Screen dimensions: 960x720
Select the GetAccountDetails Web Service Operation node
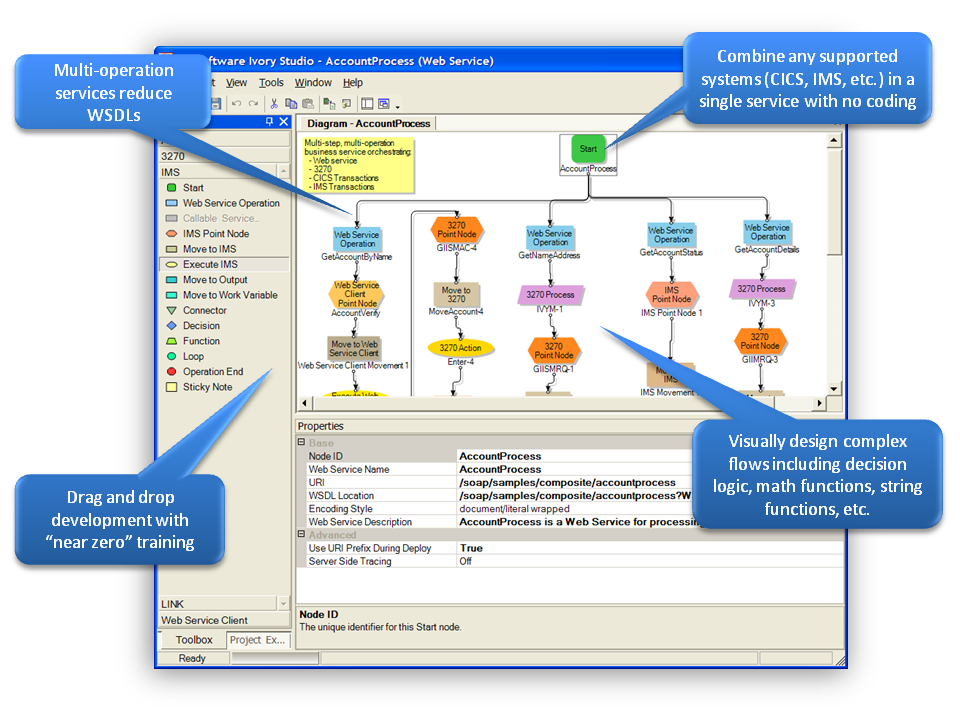tap(767, 232)
